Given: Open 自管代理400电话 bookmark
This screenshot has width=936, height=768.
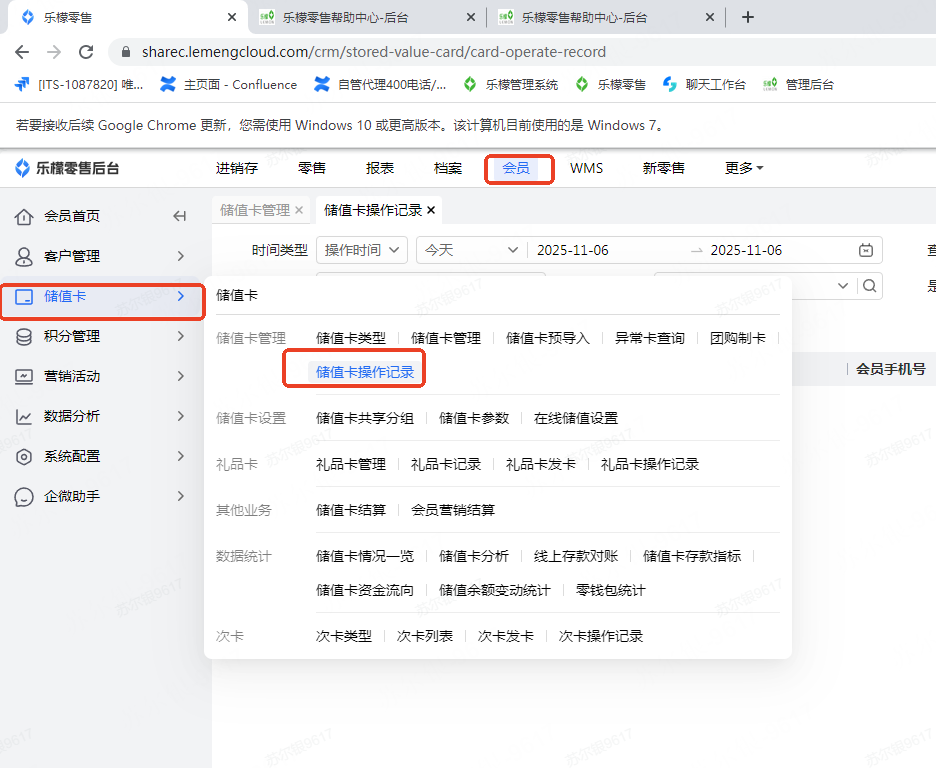Looking at the screenshot, I should tap(381, 85).
